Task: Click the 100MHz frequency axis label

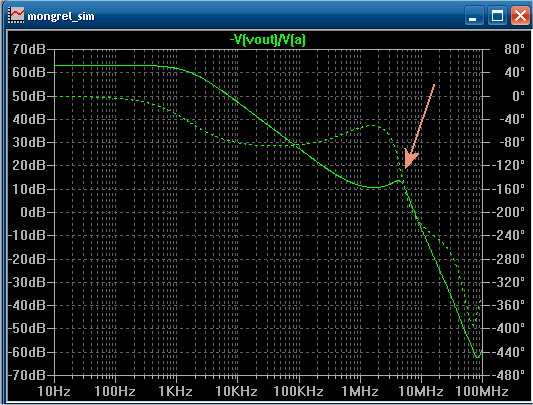Action: (x=482, y=391)
